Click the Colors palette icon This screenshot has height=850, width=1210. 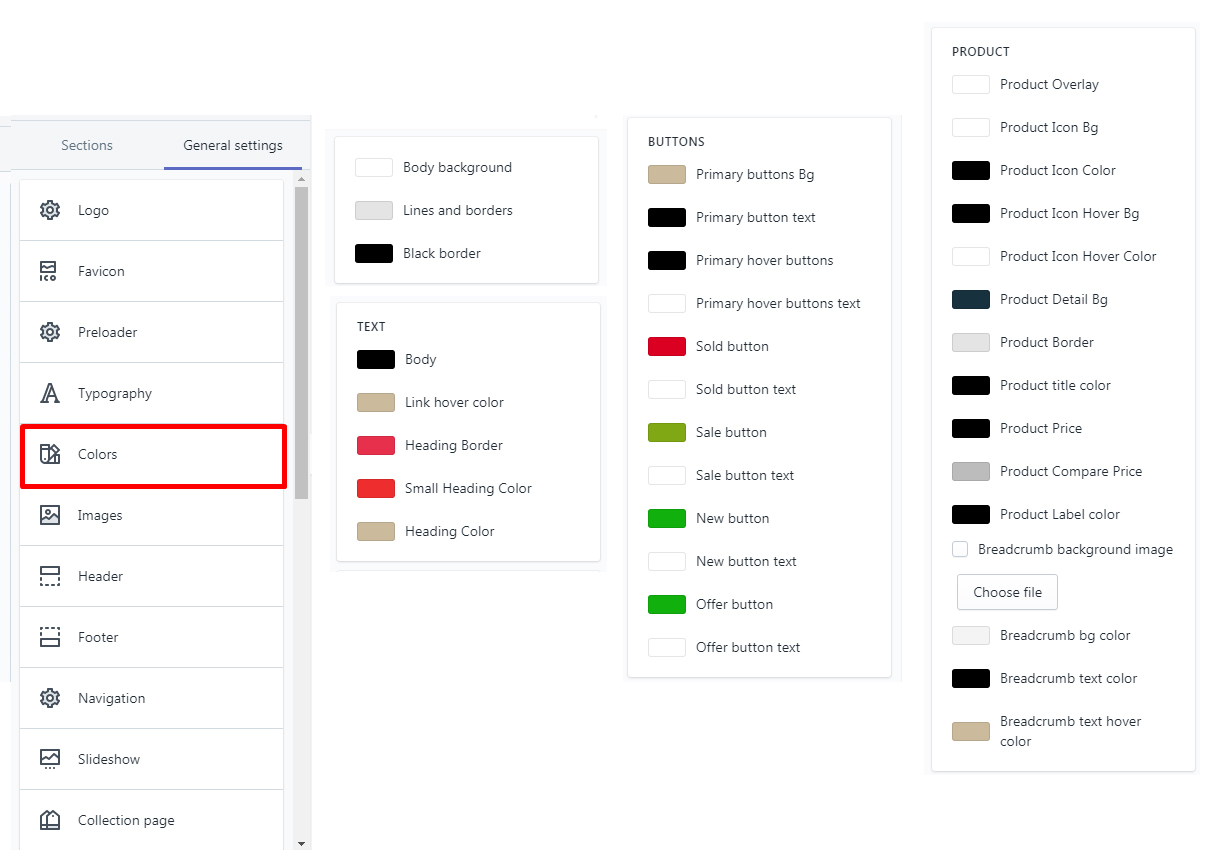click(50, 454)
